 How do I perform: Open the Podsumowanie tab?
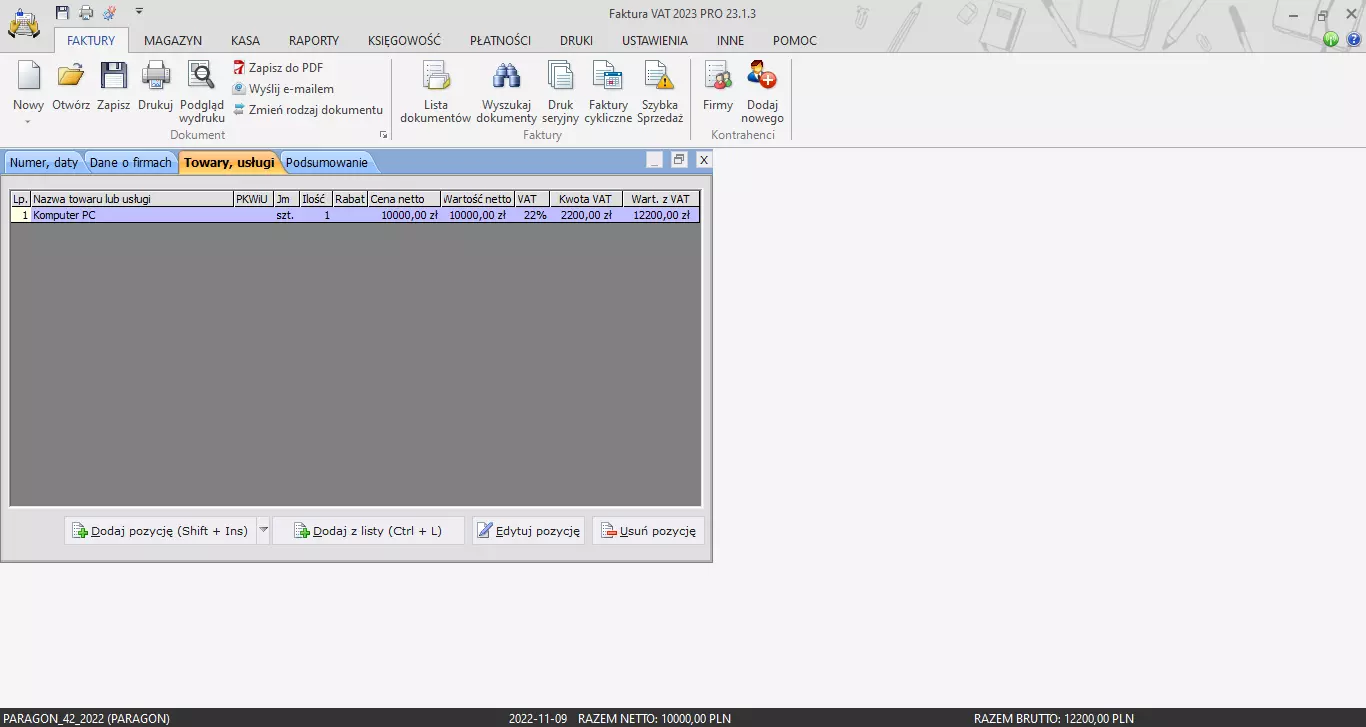[327, 163]
